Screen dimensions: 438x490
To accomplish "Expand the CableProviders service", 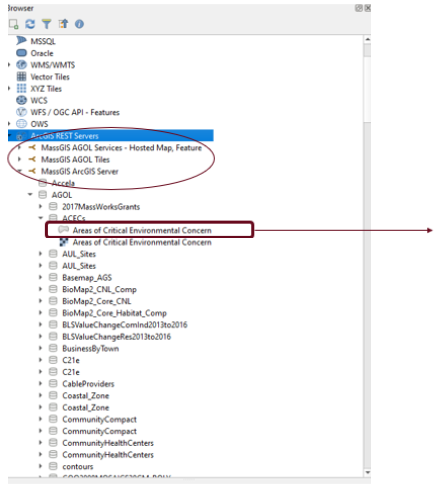I will point(40,384).
